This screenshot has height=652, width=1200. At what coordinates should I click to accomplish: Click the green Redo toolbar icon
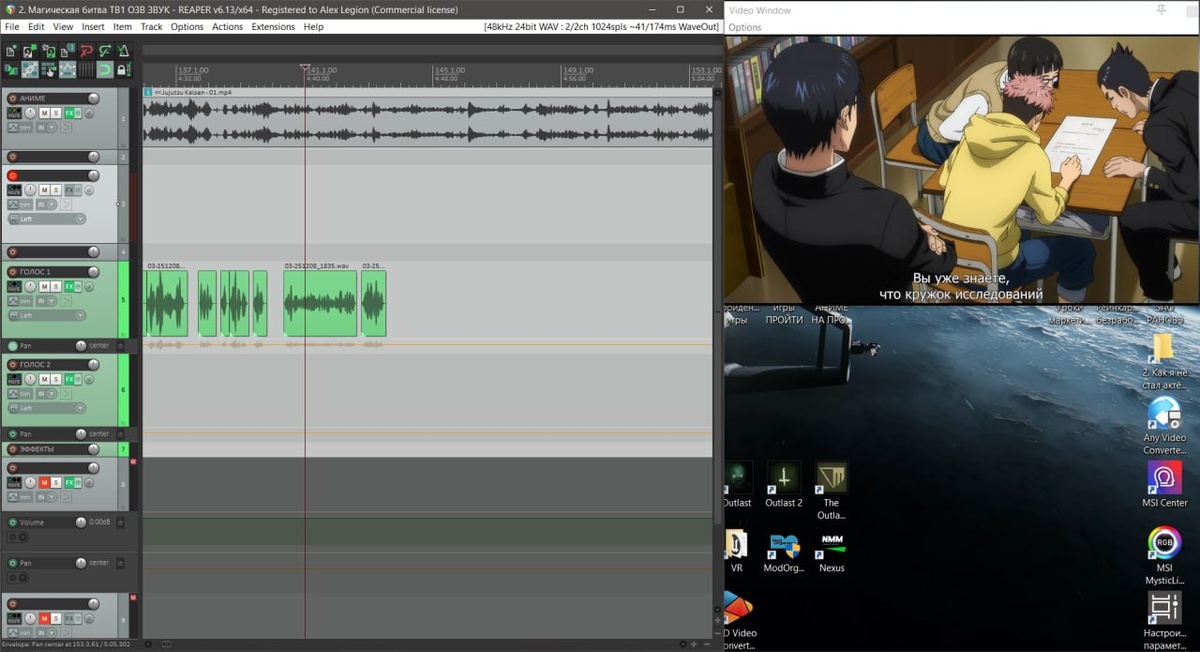coord(105,51)
